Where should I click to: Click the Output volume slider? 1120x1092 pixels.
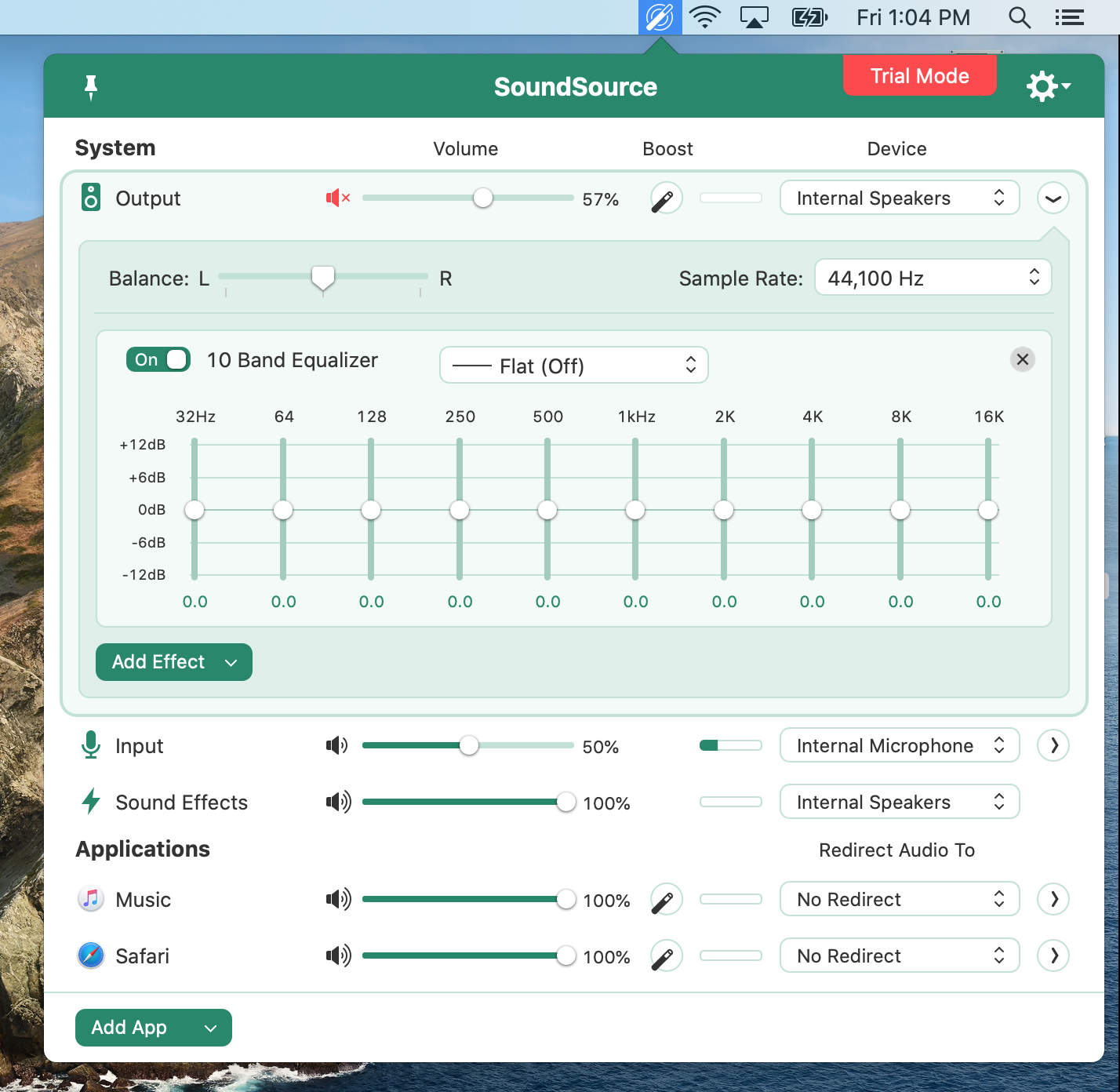tap(468, 198)
